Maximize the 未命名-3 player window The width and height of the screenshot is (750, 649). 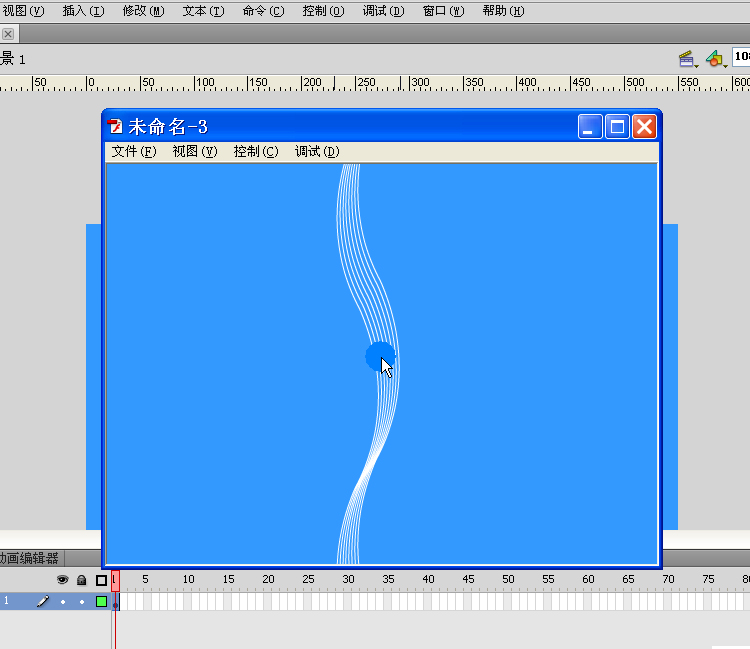[617, 127]
